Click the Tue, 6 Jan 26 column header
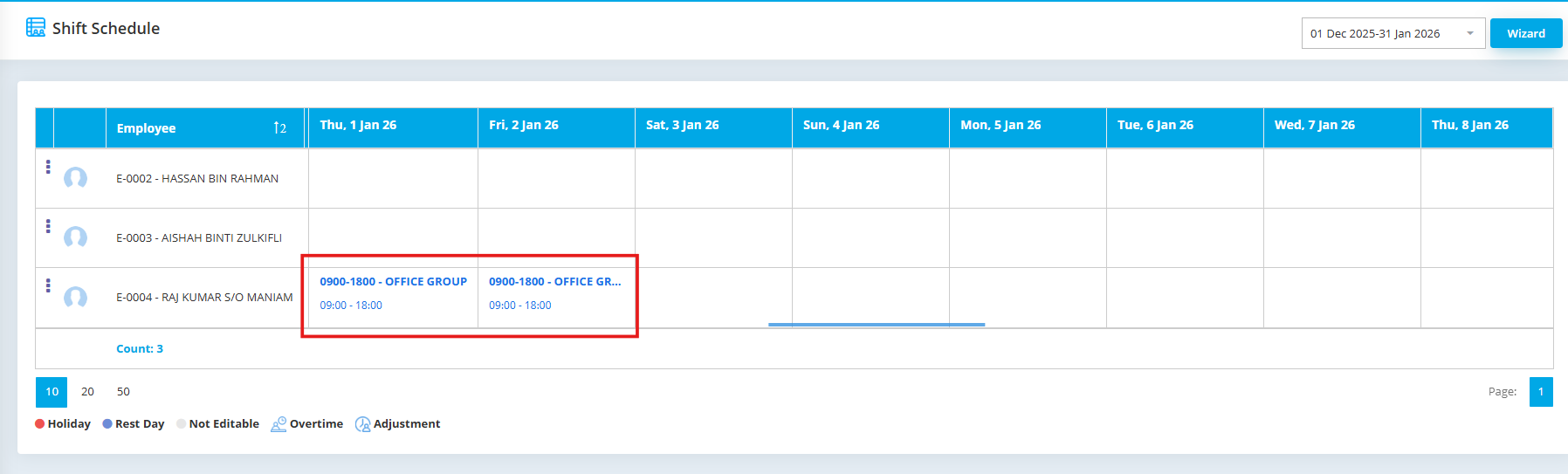Viewport: 1568px width, 474px height. [x=1185, y=127]
